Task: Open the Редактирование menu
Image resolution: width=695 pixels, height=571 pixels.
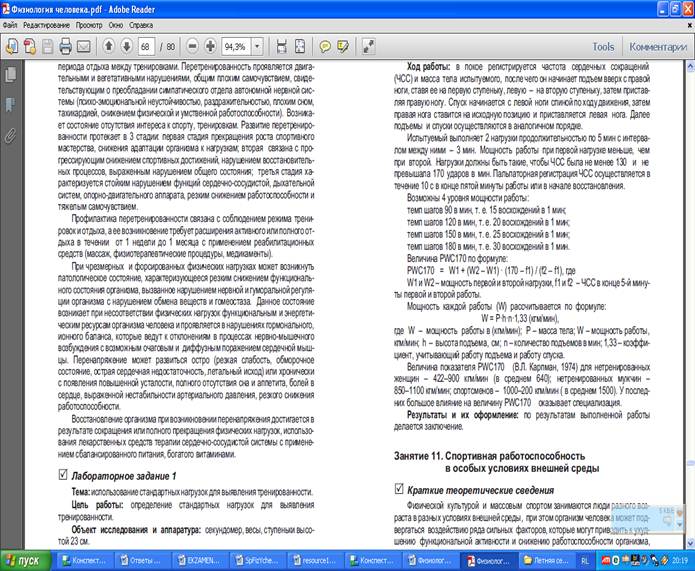Action: click(47, 25)
